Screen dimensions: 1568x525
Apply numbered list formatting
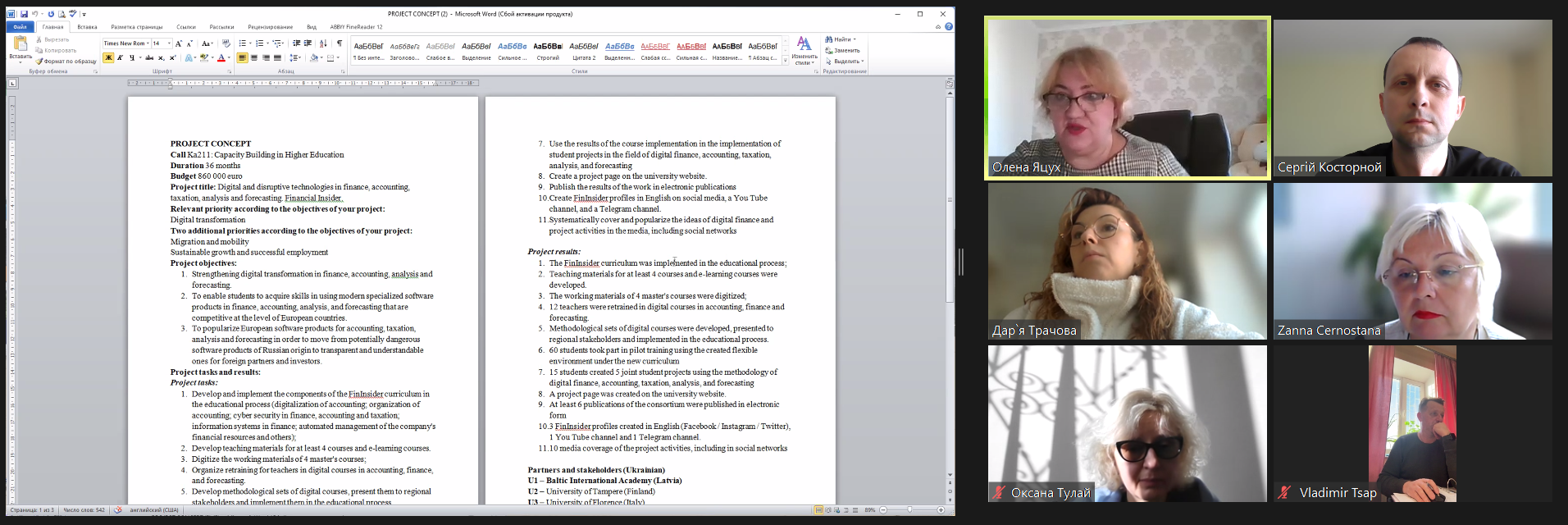click(x=261, y=43)
